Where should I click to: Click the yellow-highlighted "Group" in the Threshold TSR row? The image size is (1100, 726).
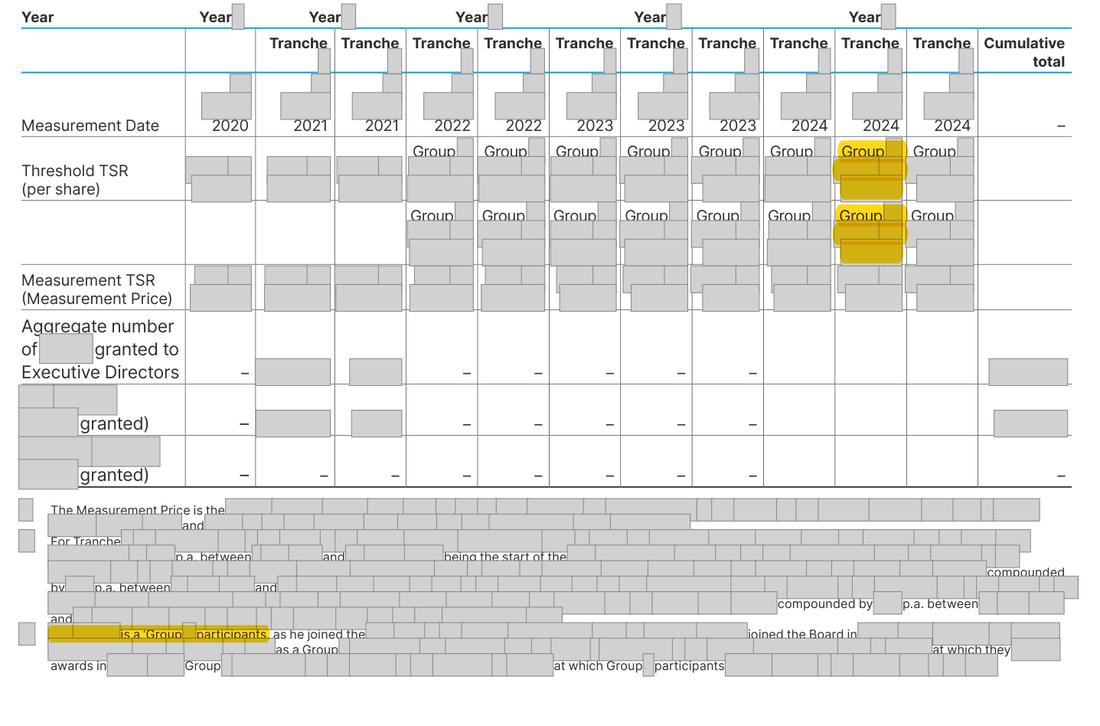[862, 152]
